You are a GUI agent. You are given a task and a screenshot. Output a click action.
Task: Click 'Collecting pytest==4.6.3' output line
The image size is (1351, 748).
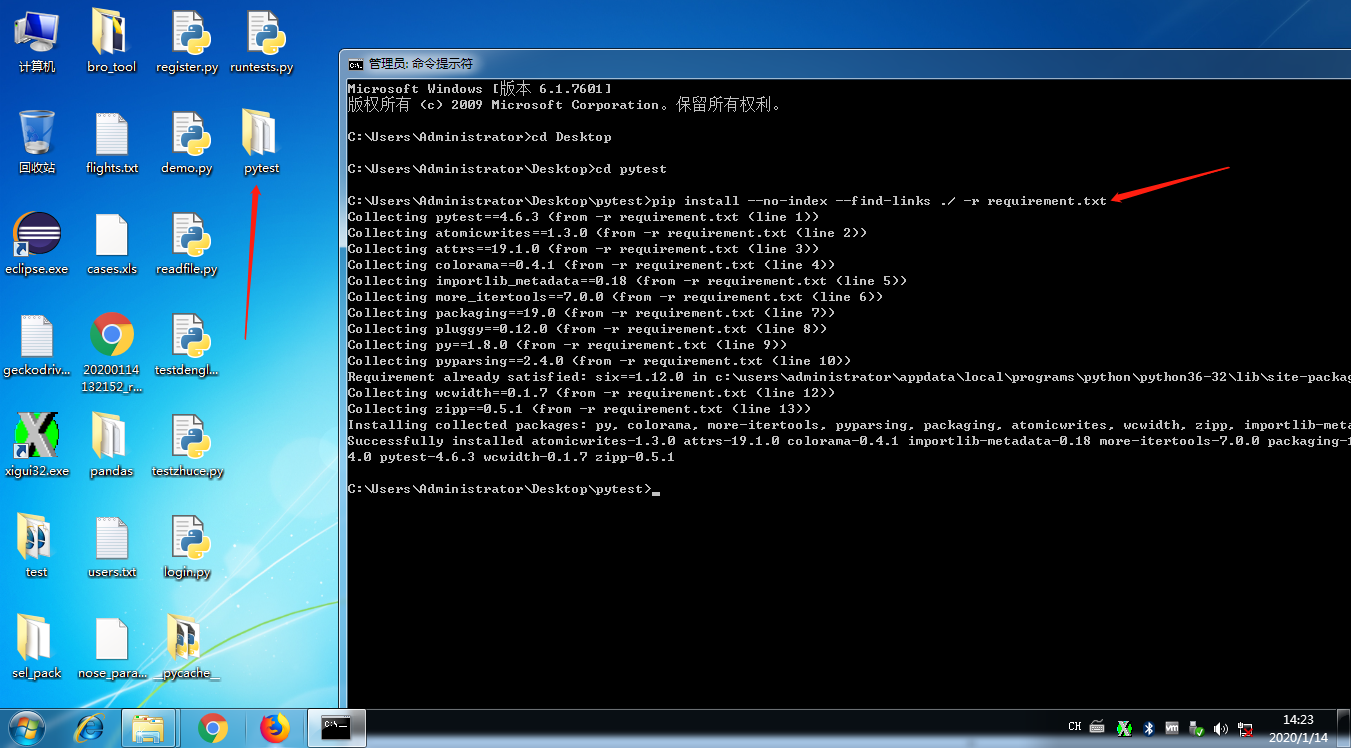click(583, 217)
